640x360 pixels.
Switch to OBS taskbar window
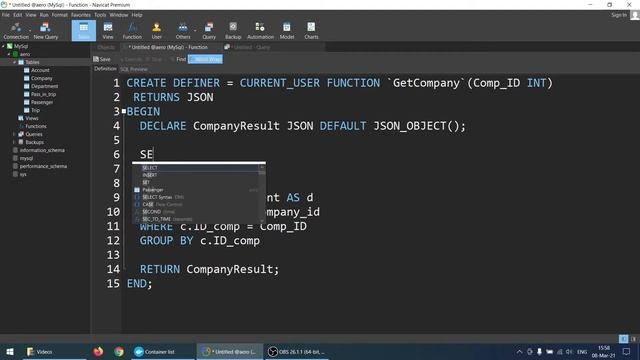pos(297,351)
